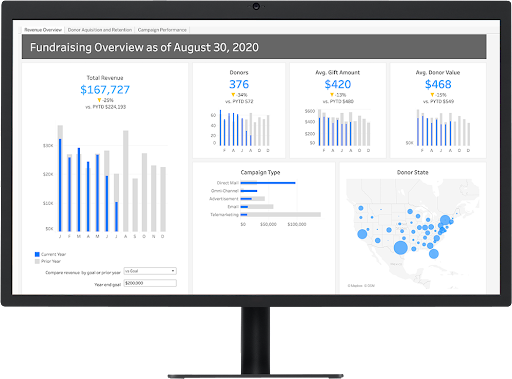Screen dimensions: 512x379
Task: Switch to Donor Acquisition and Retention tab
Action: point(100,30)
